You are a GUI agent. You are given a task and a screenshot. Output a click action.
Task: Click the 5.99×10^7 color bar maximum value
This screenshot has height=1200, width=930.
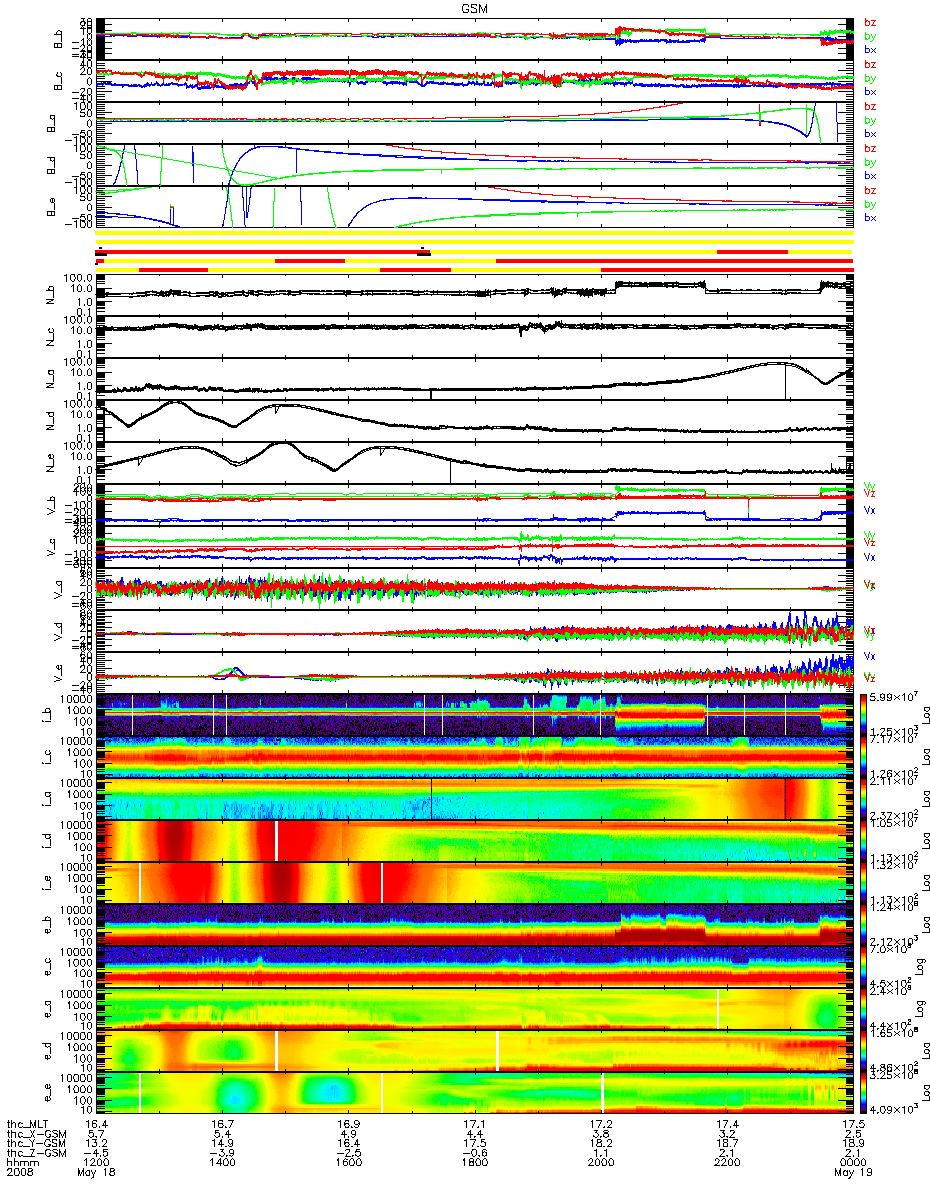(x=893, y=695)
